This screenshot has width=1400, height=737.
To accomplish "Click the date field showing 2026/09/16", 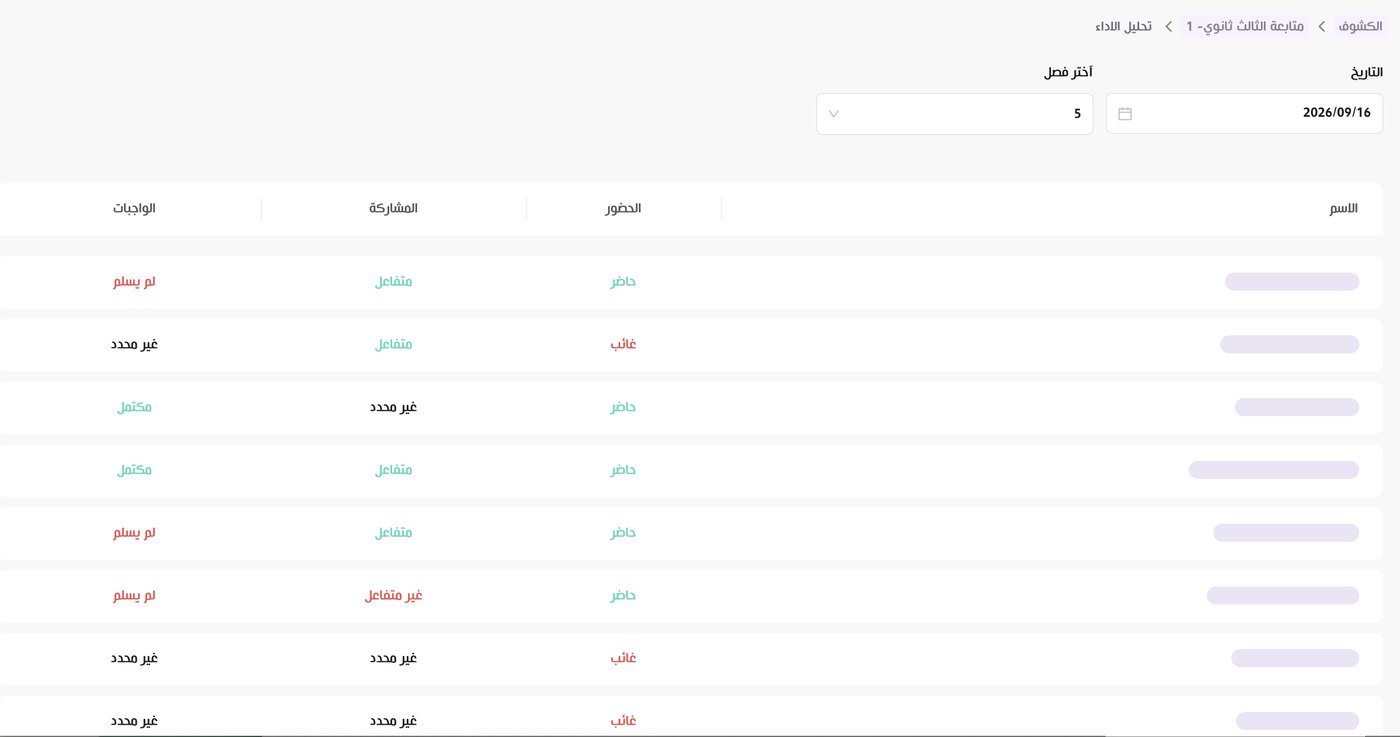I will (x=1244, y=114).
